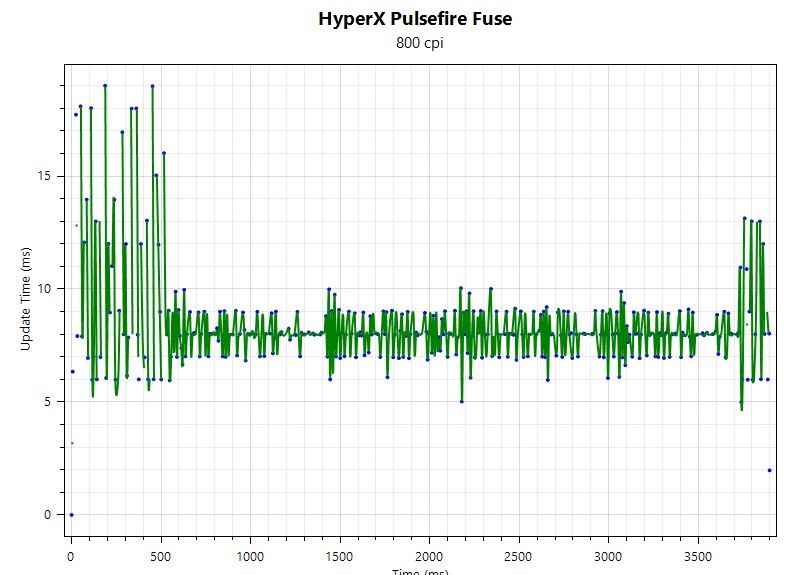788x575 pixels.
Task: Click the 'Update Time (ms)' axis label
Action: click(x=25, y=299)
